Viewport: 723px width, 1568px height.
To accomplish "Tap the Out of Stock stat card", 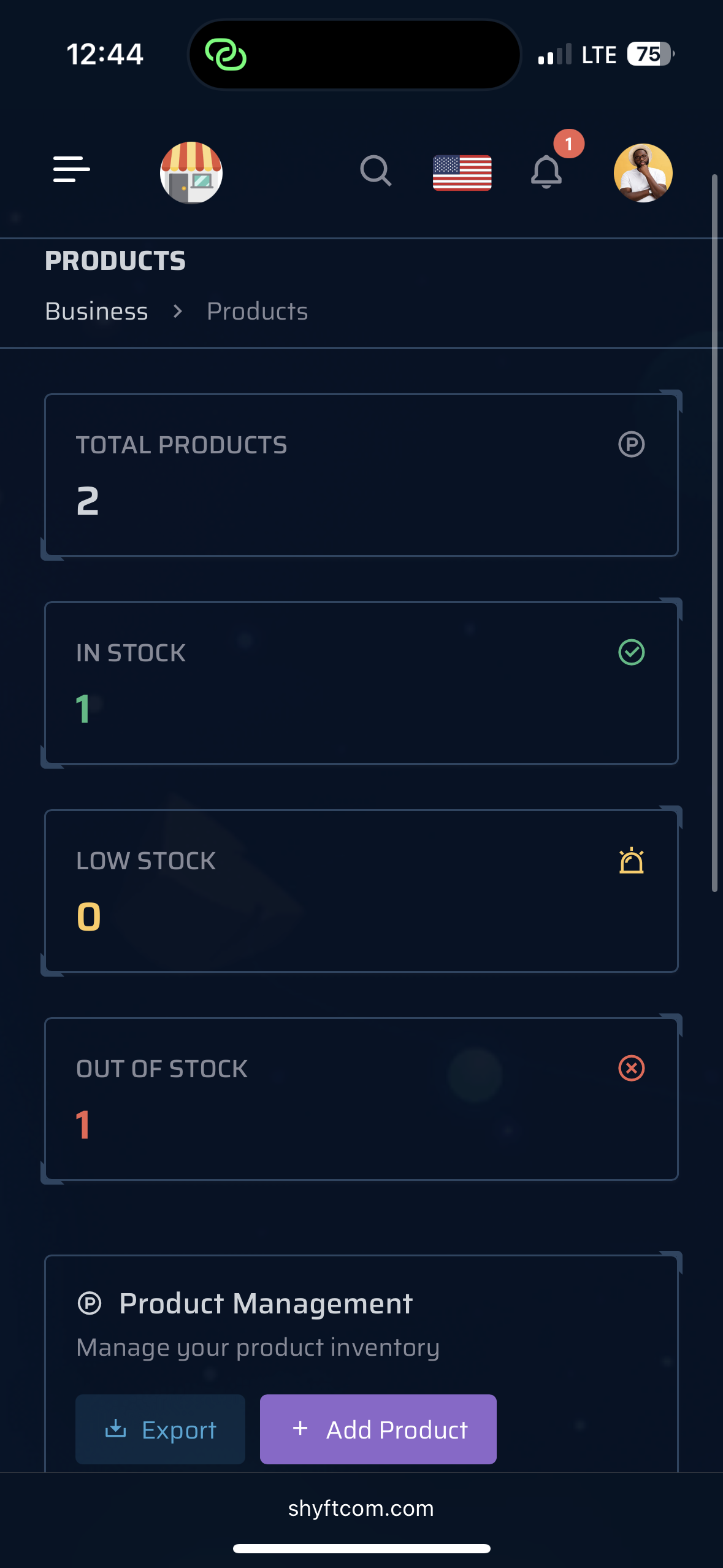I will point(361,1099).
